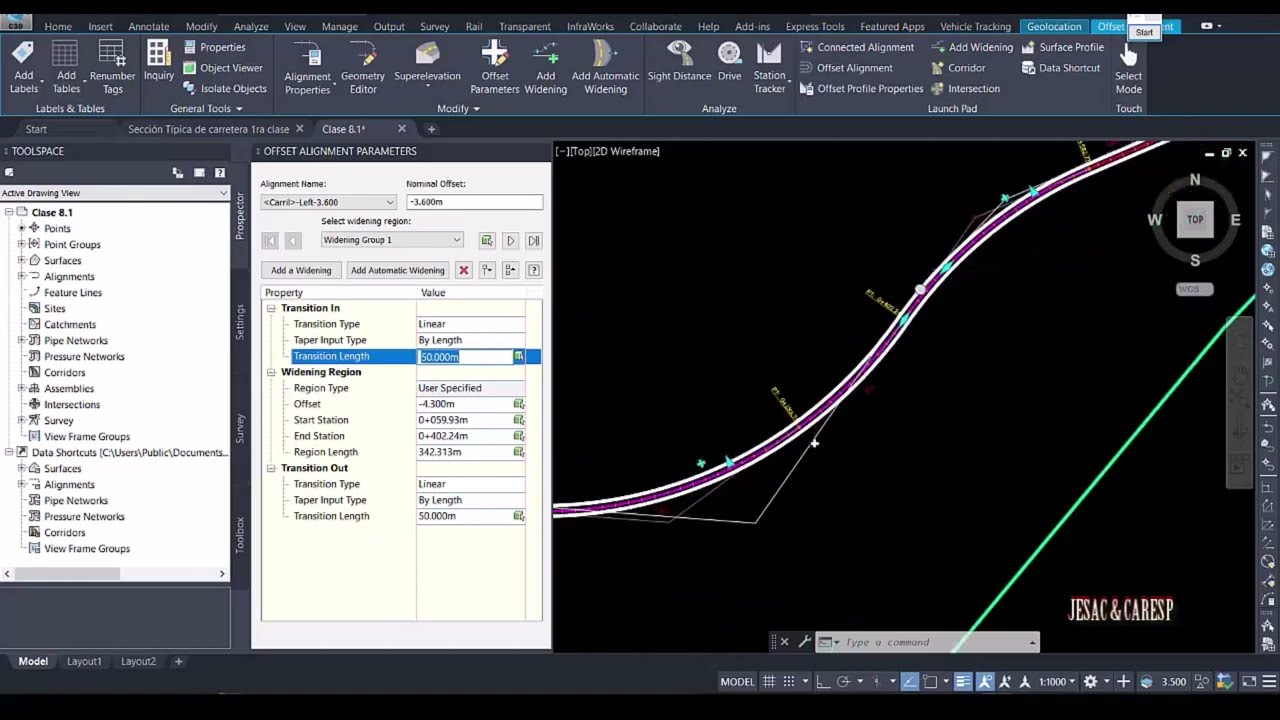
Task: Collapse the Transition In section
Action: (x=271, y=308)
